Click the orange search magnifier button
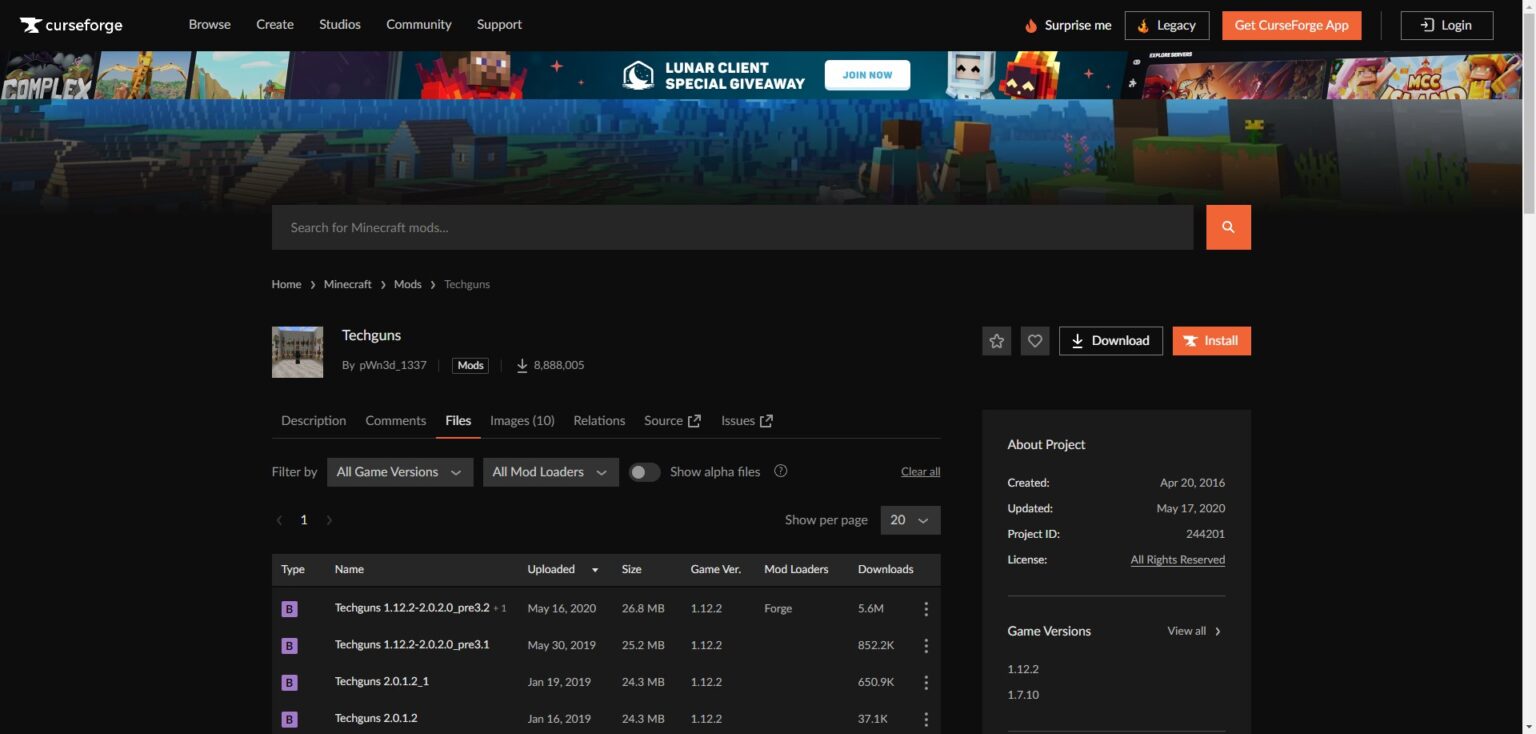The height and width of the screenshot is (734, 1536). (1228, 228)
